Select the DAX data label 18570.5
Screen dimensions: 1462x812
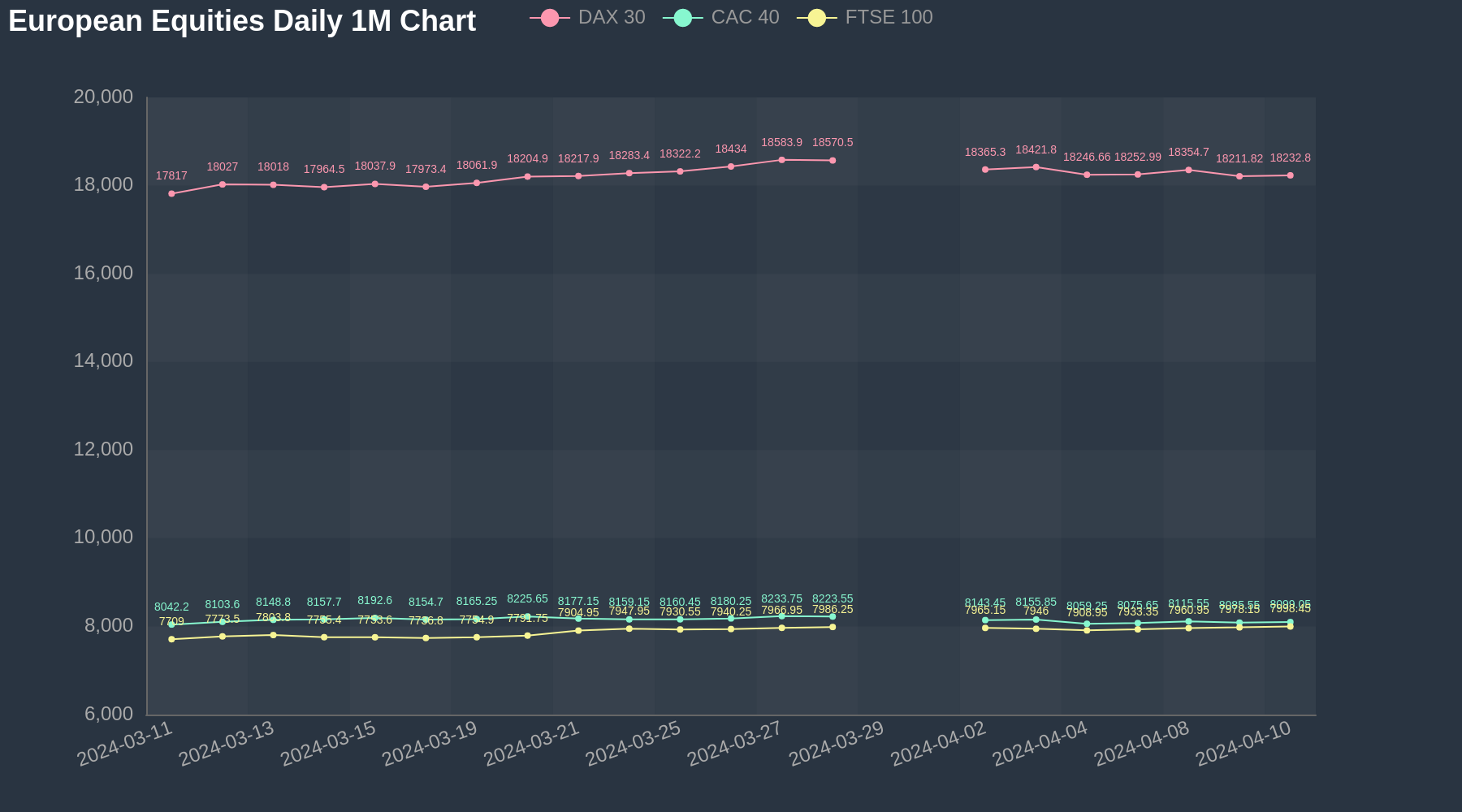(833, 142)
